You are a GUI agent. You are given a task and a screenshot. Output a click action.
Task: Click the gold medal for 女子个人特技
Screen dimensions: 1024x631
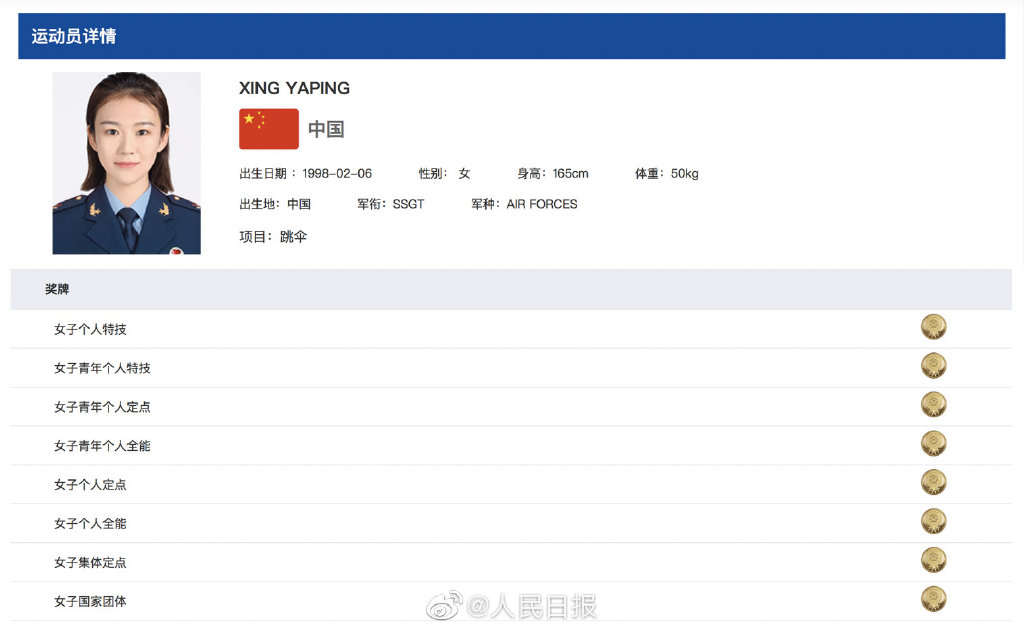pos(933,327)
